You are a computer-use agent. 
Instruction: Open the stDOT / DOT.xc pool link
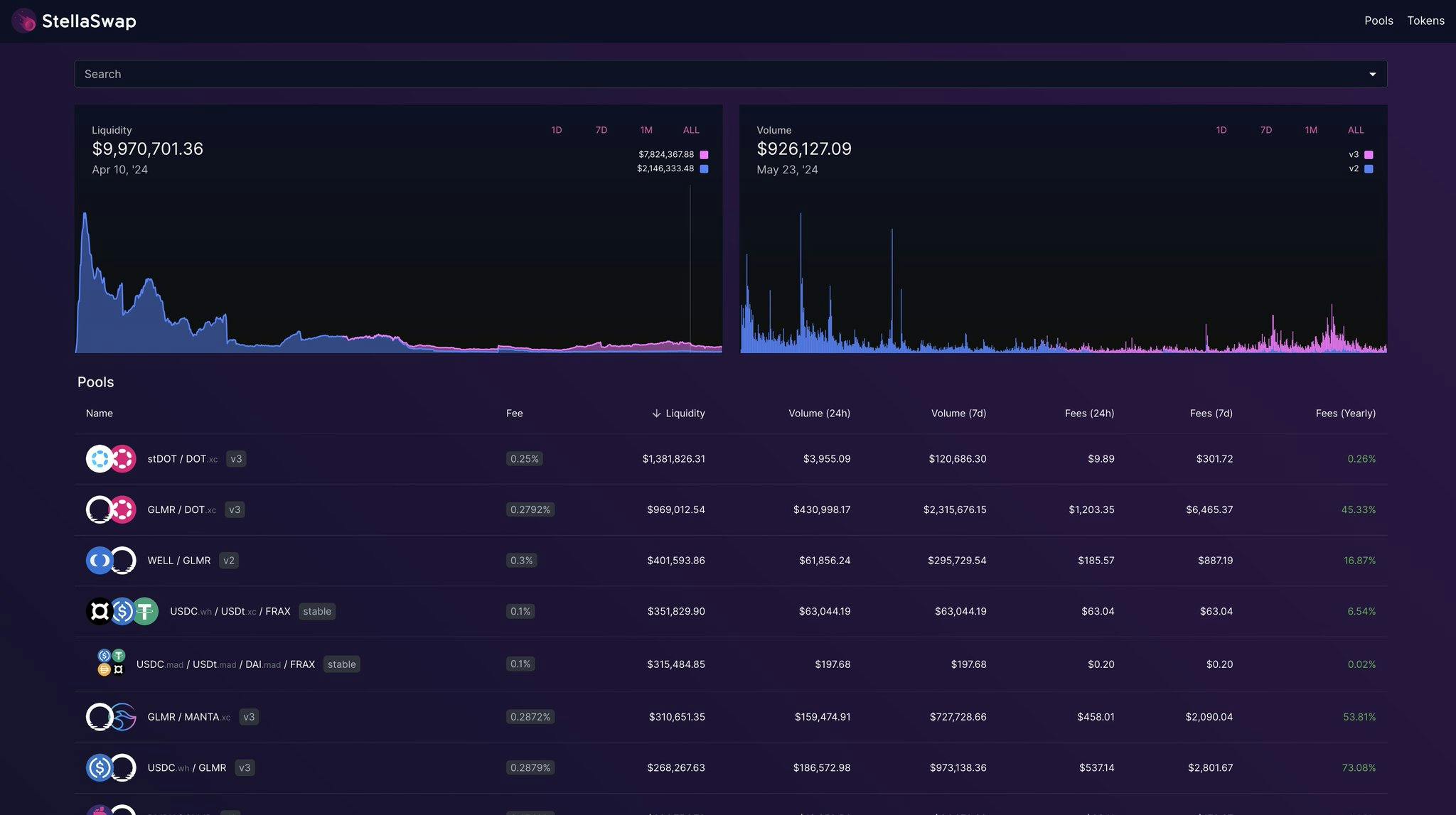(x=183, y=459)
